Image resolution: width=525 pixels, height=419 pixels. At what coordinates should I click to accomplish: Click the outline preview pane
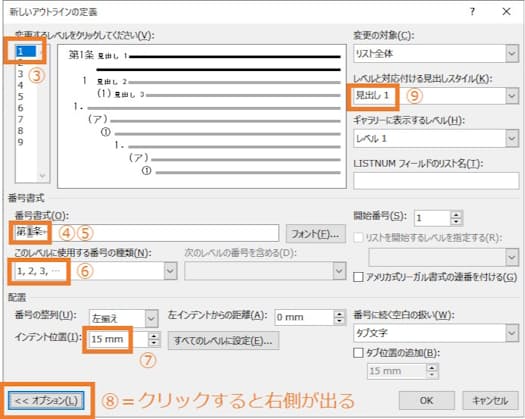pos(202,116)
